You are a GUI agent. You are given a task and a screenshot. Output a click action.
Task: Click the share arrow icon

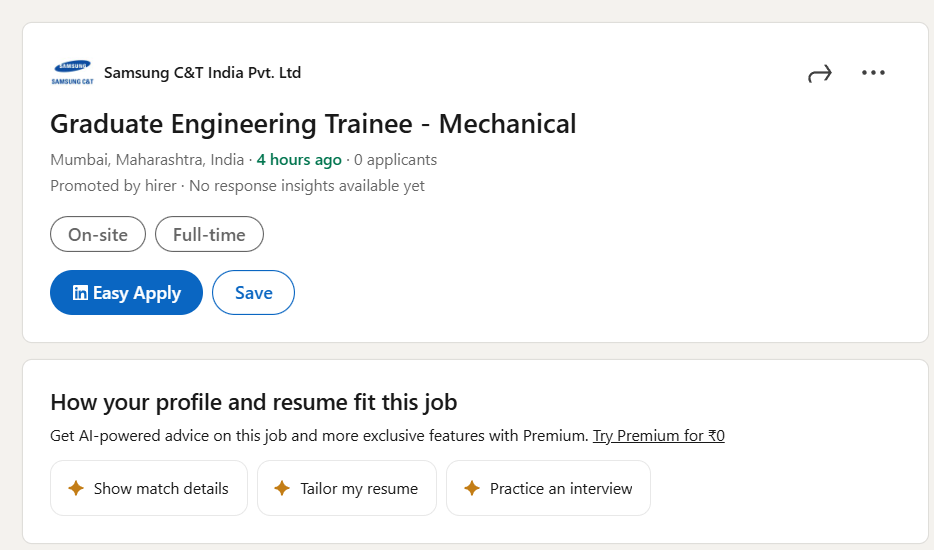coord(819,73)
